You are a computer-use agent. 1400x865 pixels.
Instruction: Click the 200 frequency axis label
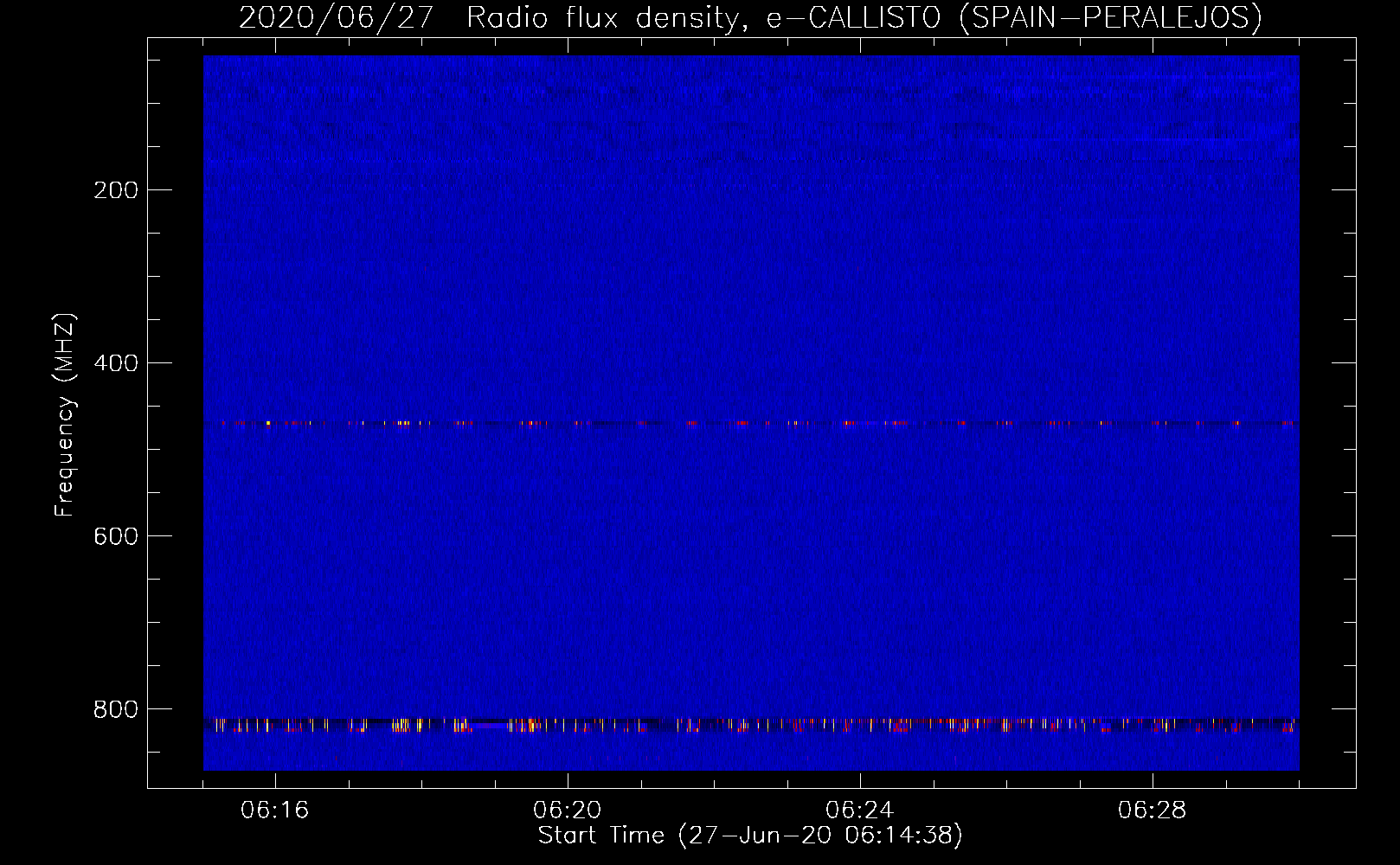point(116,190)
